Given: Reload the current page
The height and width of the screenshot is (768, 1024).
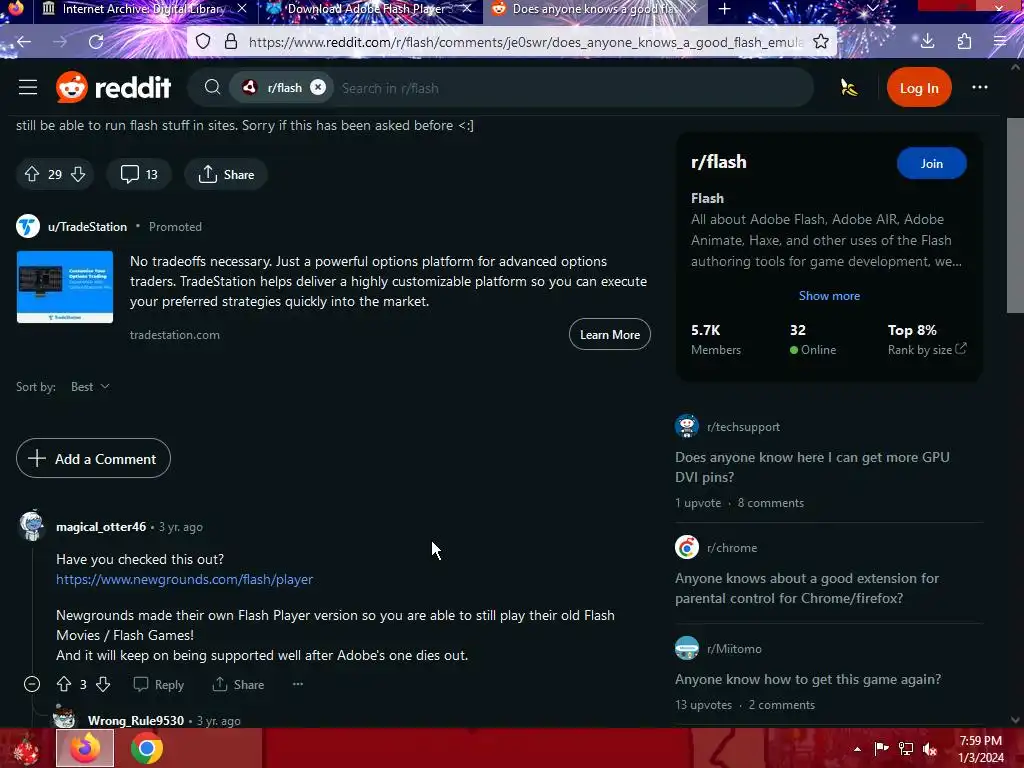Looking at the screenshot, I should click(x=96, y=42).
